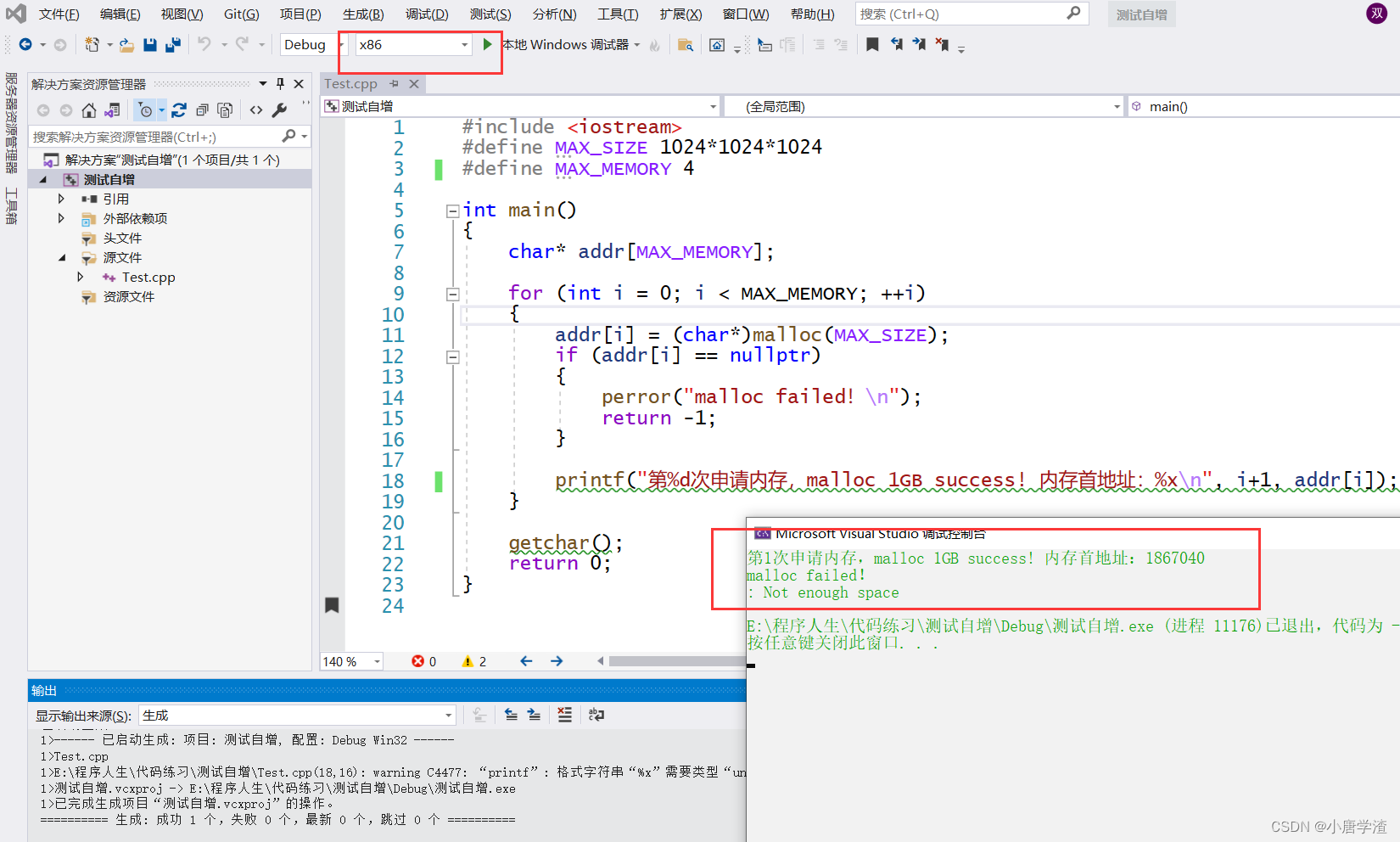Toggle a bookmark on the current line

(873, 44)
